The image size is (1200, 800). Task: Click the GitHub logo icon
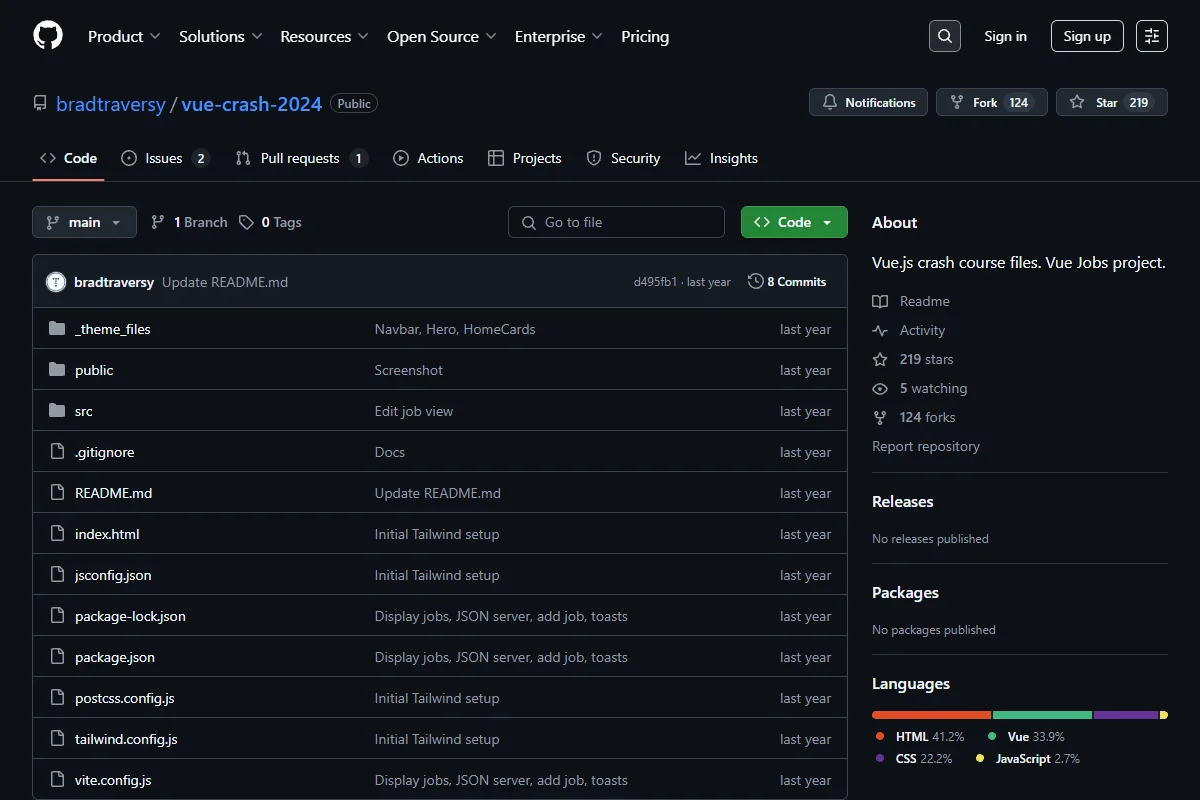point(48,36)
